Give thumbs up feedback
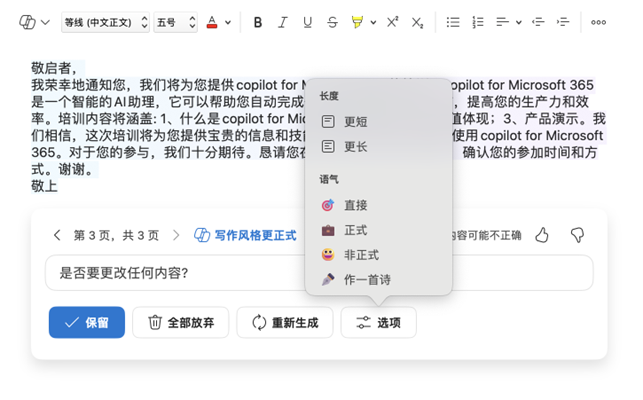Image resolution: width=643 pixels, height=400 pixels. (x=542, y=235)
